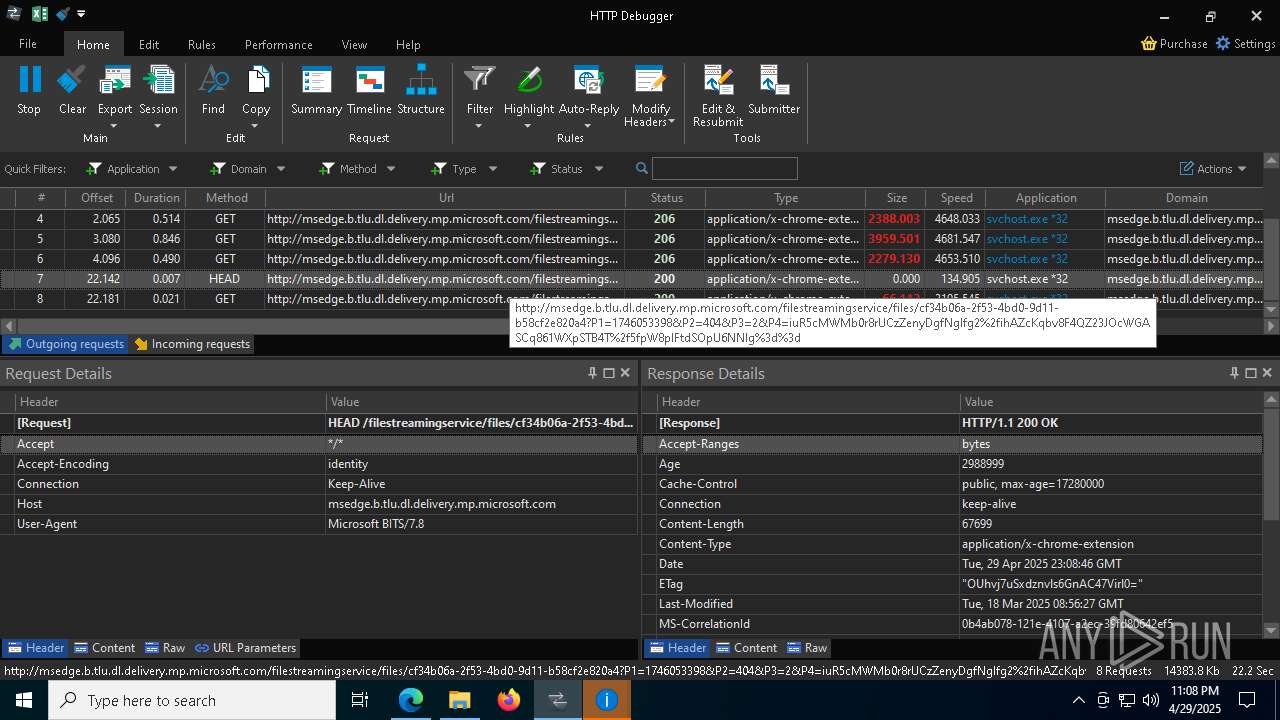The image size is (1280, 720).
Task: Open the quick access toolbar dropdown arrow
Action: pyautogui.click(x=81, y=14)
